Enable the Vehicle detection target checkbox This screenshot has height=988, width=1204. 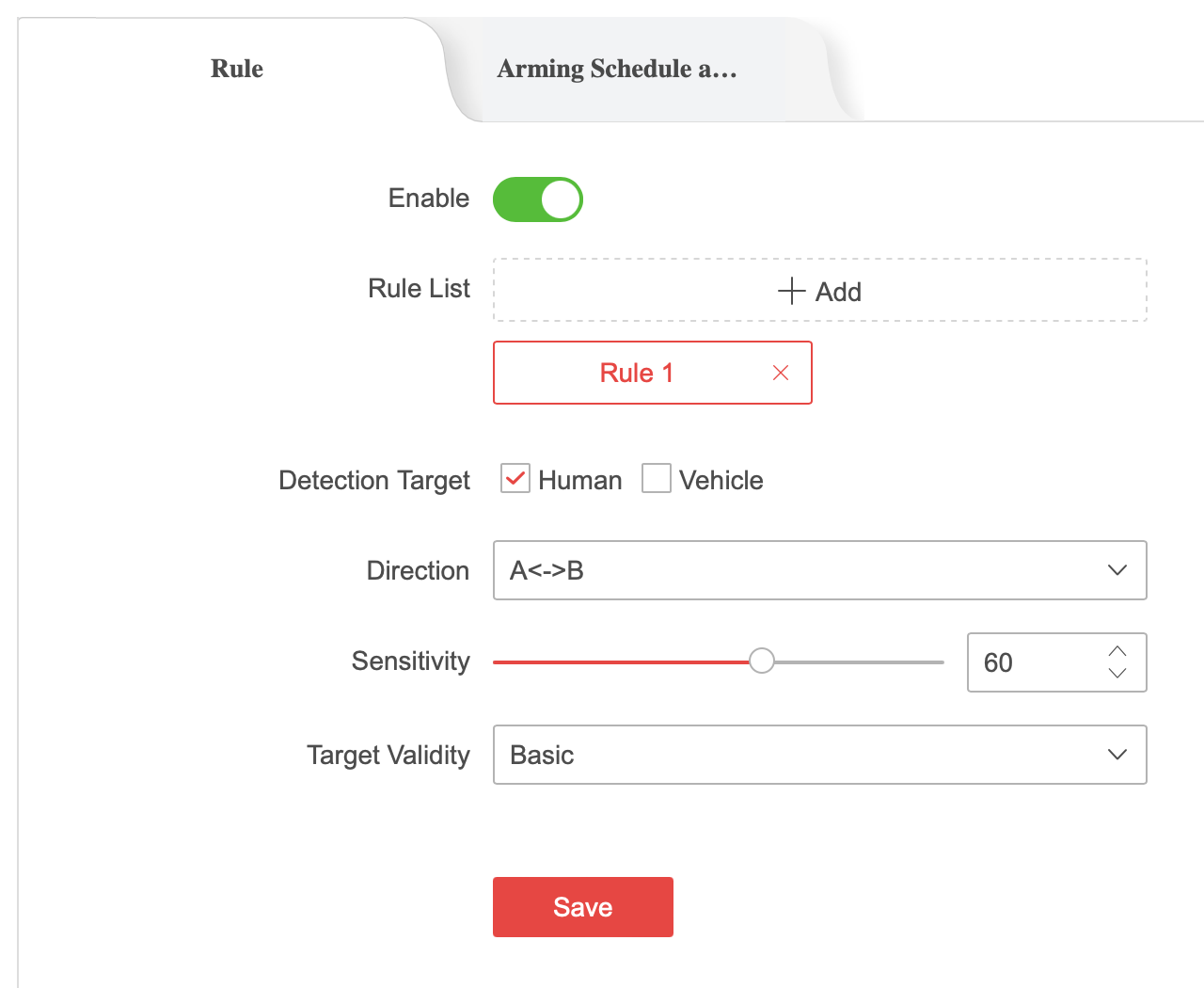[657, 479]
